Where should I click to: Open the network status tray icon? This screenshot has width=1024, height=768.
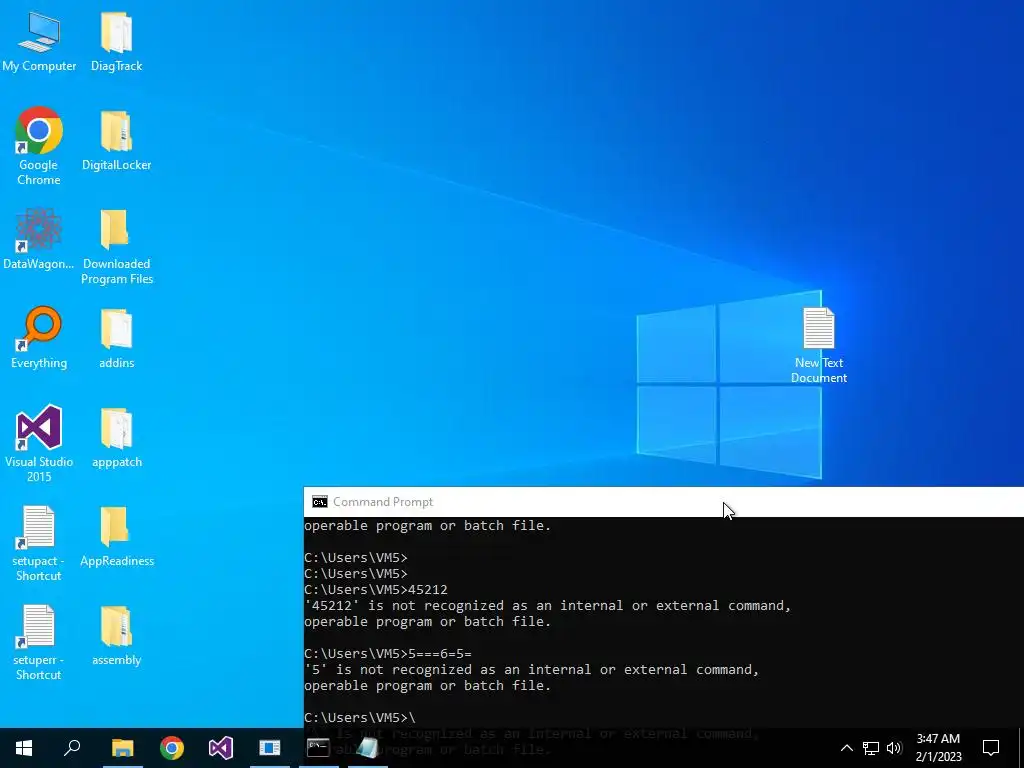click(871, 748)
